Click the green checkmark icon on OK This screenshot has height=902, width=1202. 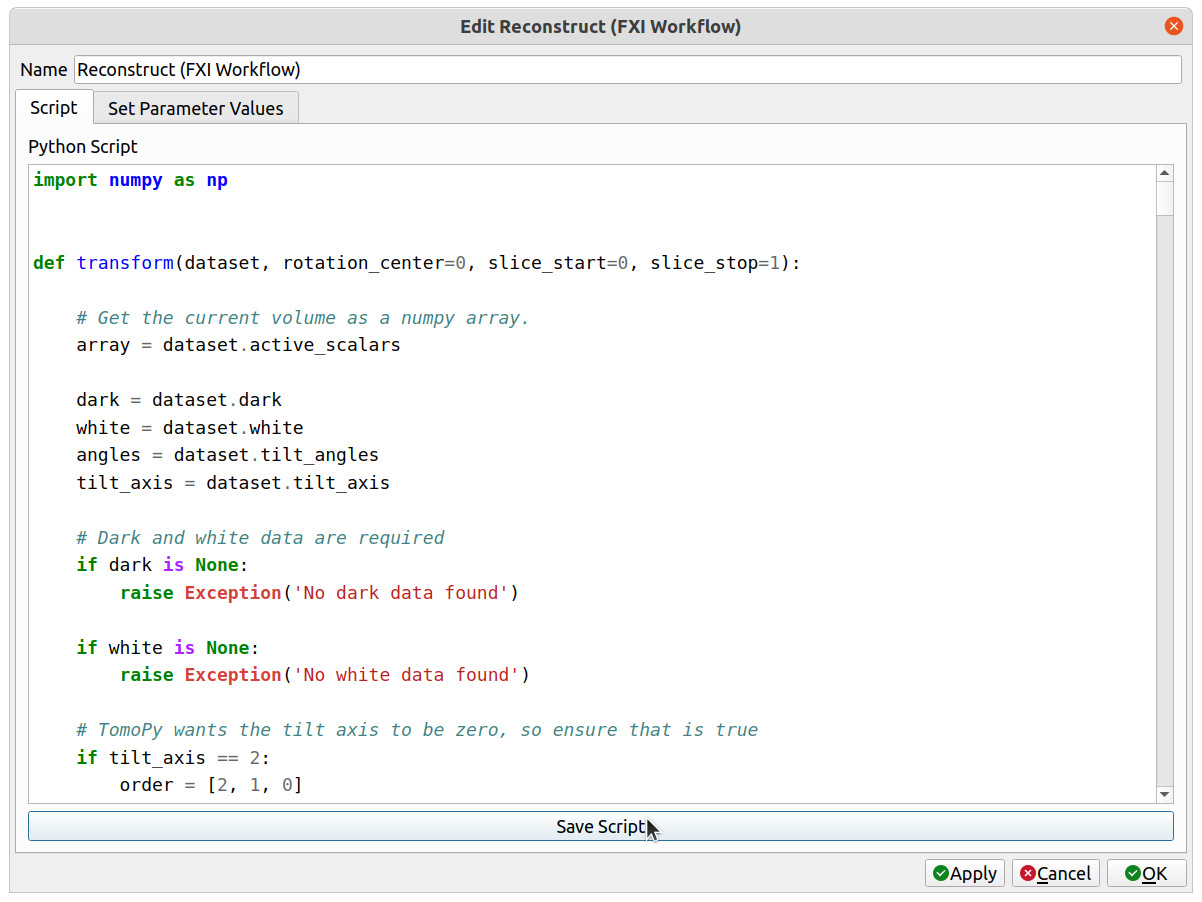1132,873
